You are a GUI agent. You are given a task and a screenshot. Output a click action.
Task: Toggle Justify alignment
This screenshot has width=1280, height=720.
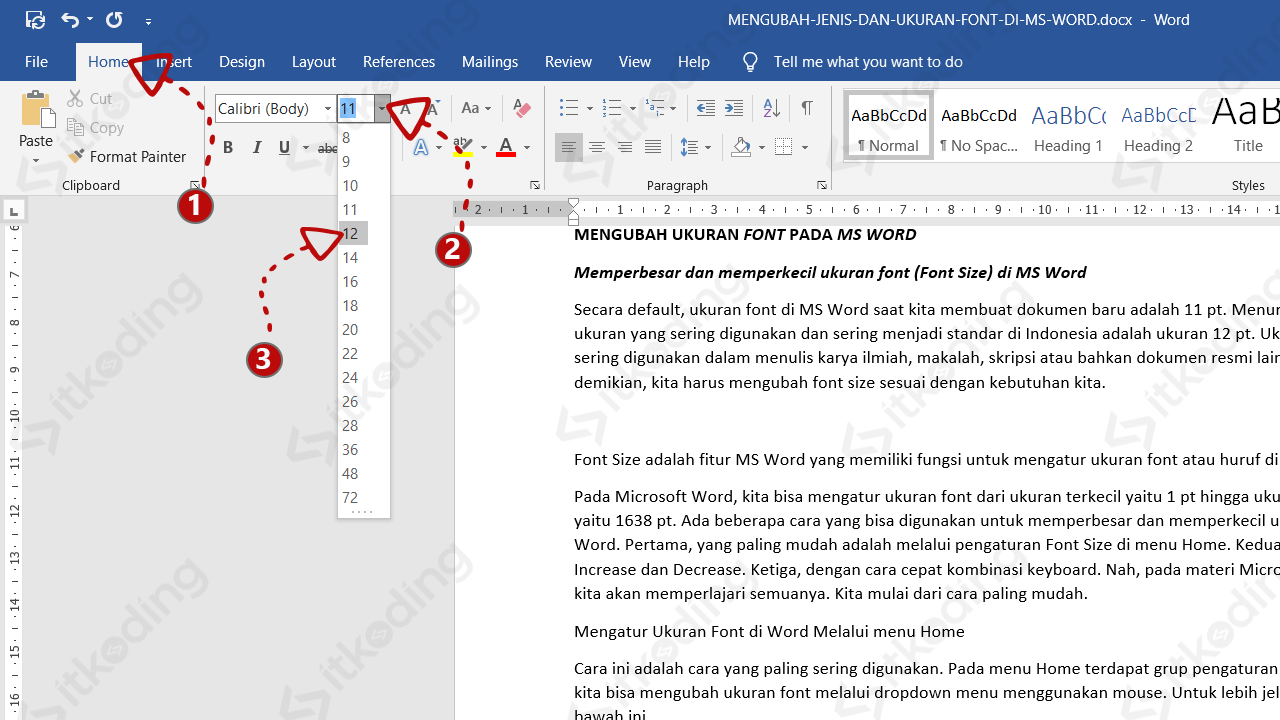pos(653,148)
